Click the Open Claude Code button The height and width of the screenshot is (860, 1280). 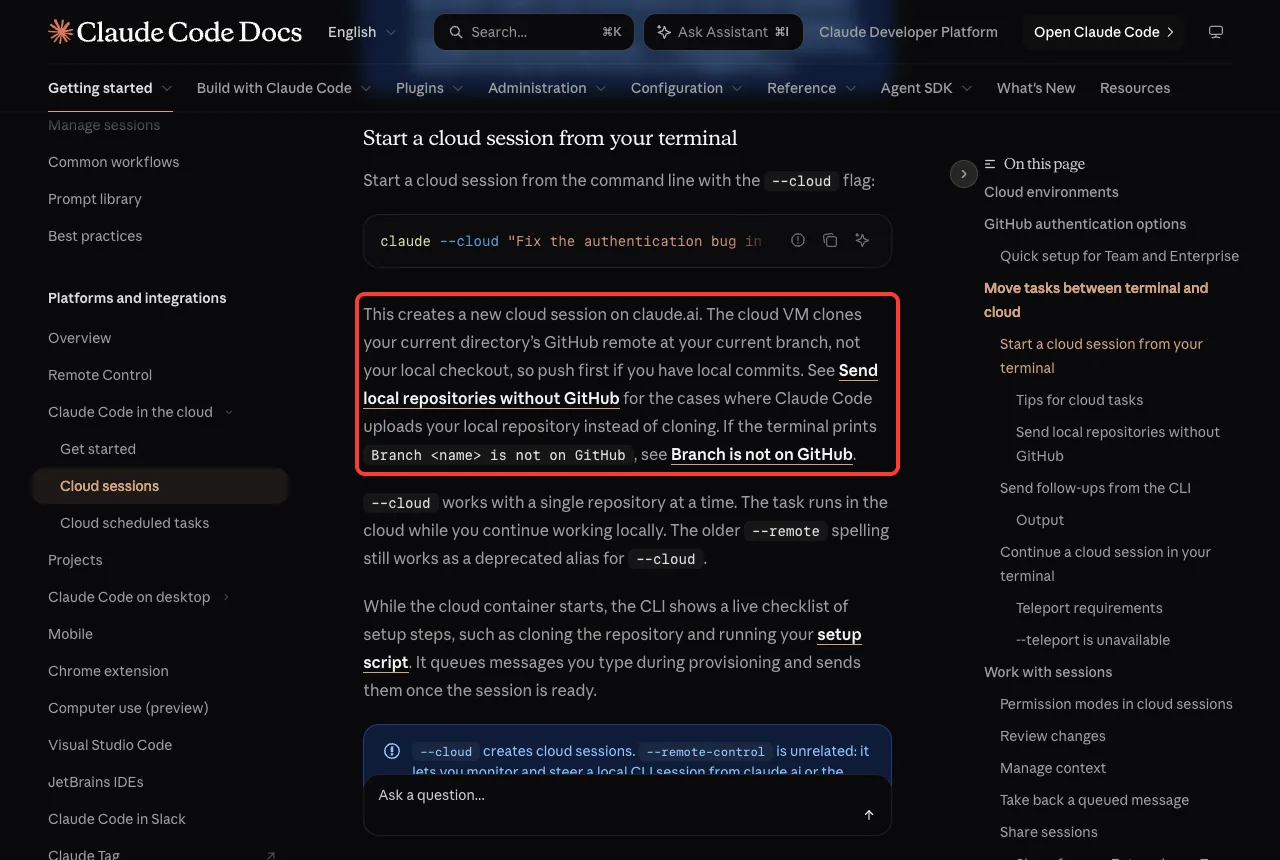[1103, 32]
